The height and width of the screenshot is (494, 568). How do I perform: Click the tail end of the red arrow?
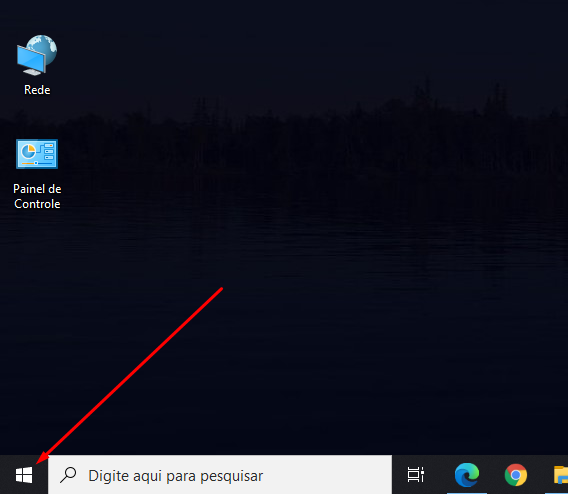click(222, 289)
